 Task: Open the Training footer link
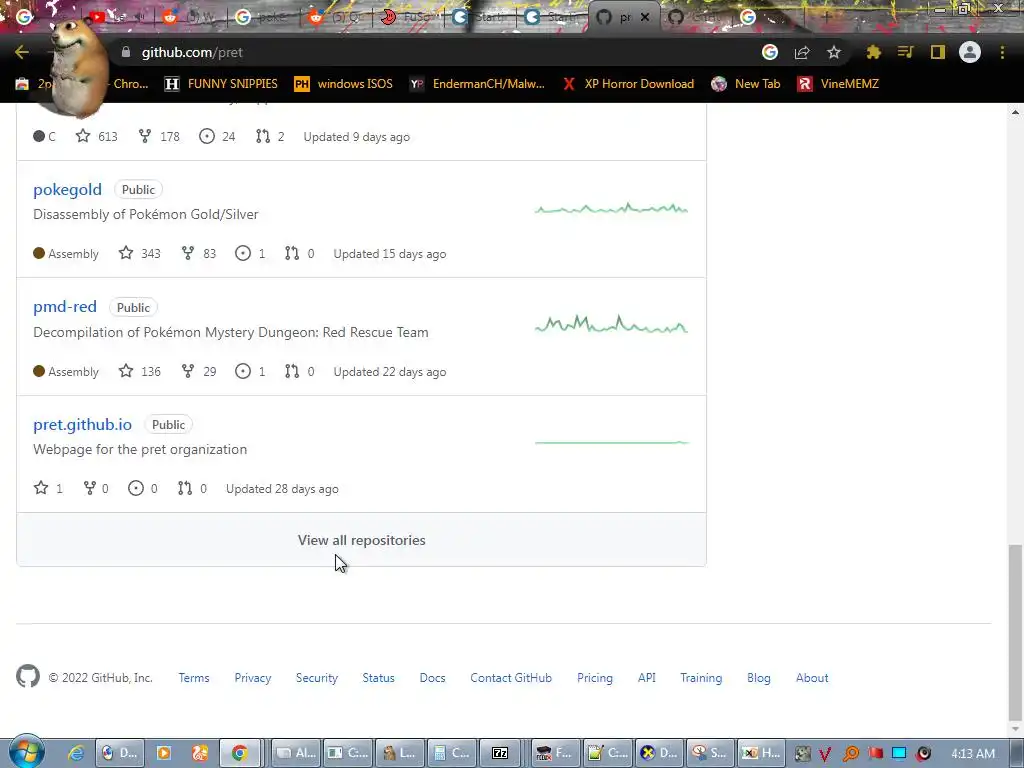coord(701,678)
